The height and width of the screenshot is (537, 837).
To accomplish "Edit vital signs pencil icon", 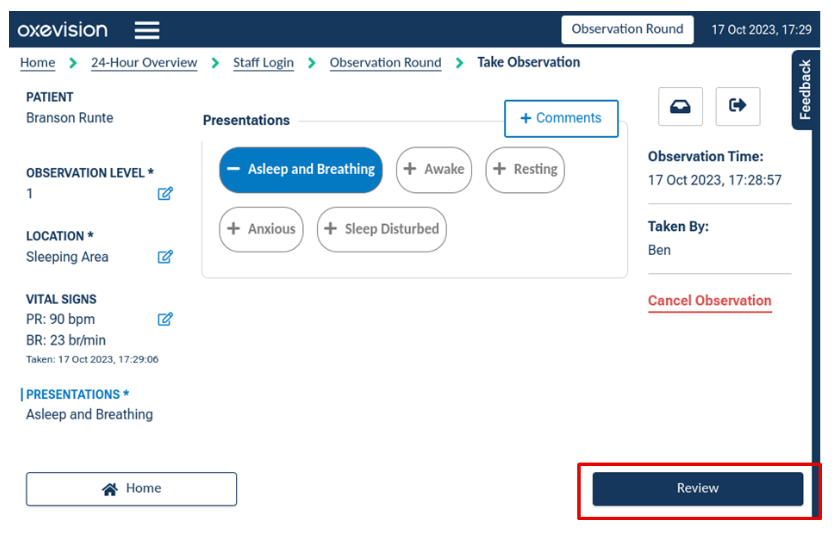I will tap(165, 319).
